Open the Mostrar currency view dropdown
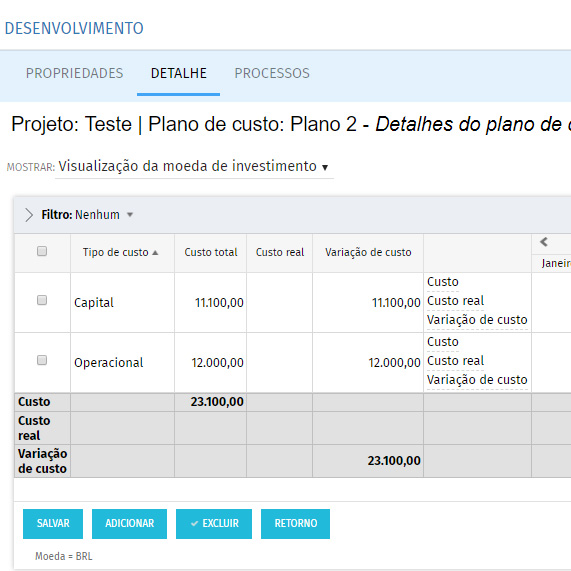571x571 pixels. coord(194,166)
